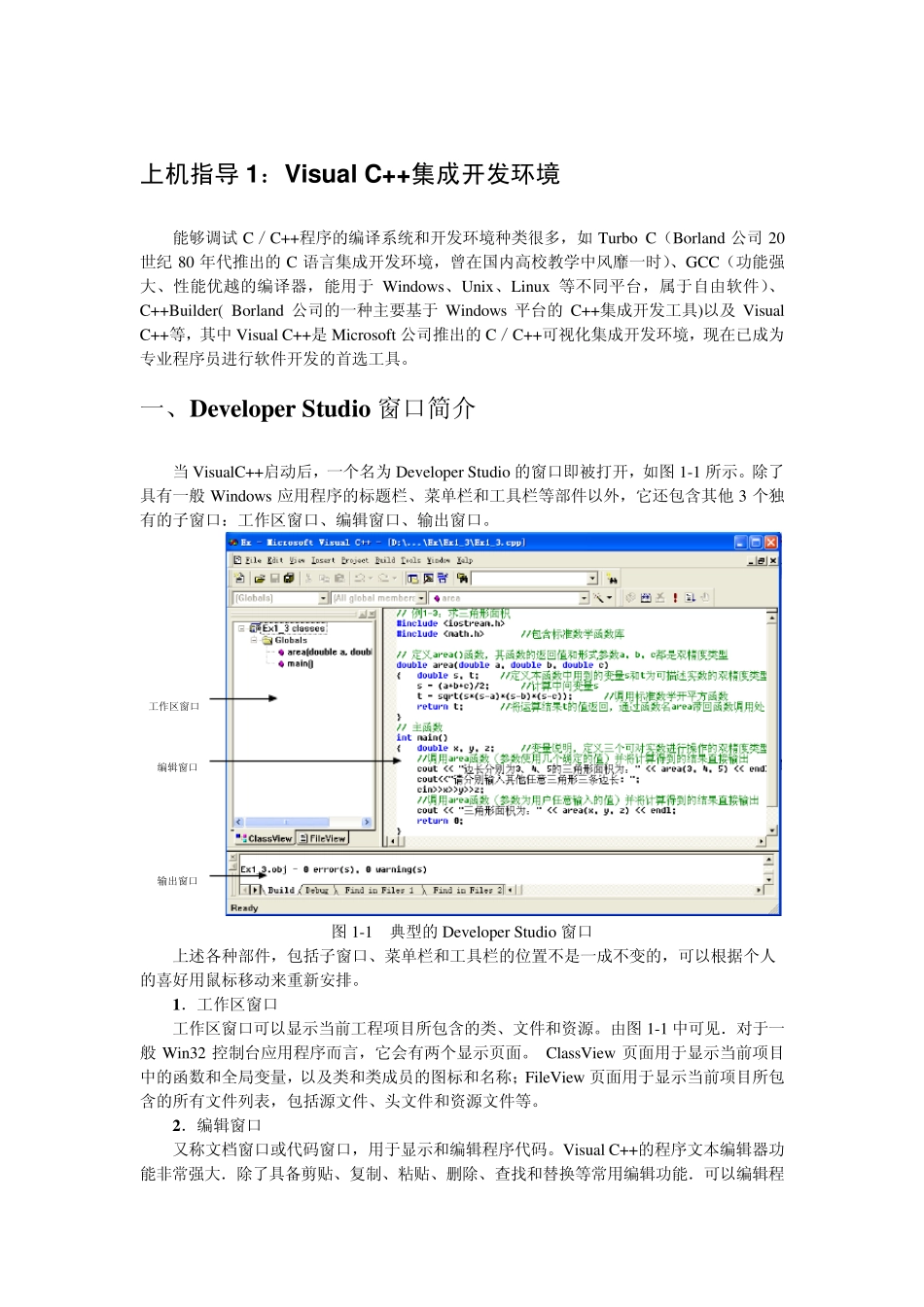This screenshot has width=924, height=1307.
Task: Click the Insert Breakpoint hand icon
Action: click(704, 597)
